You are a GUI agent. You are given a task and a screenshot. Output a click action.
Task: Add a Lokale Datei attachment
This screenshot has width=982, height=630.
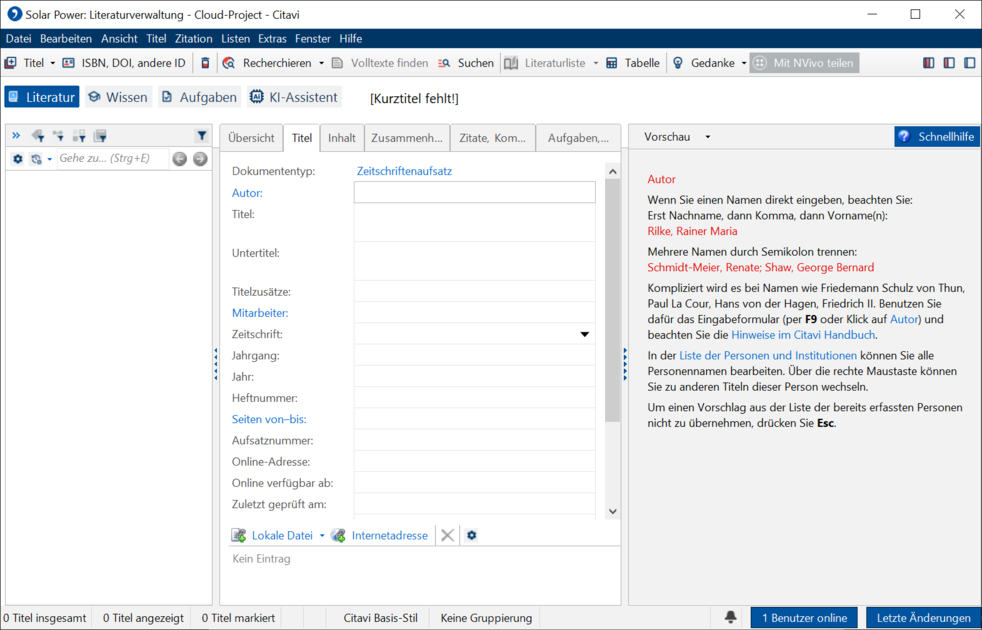272,535
